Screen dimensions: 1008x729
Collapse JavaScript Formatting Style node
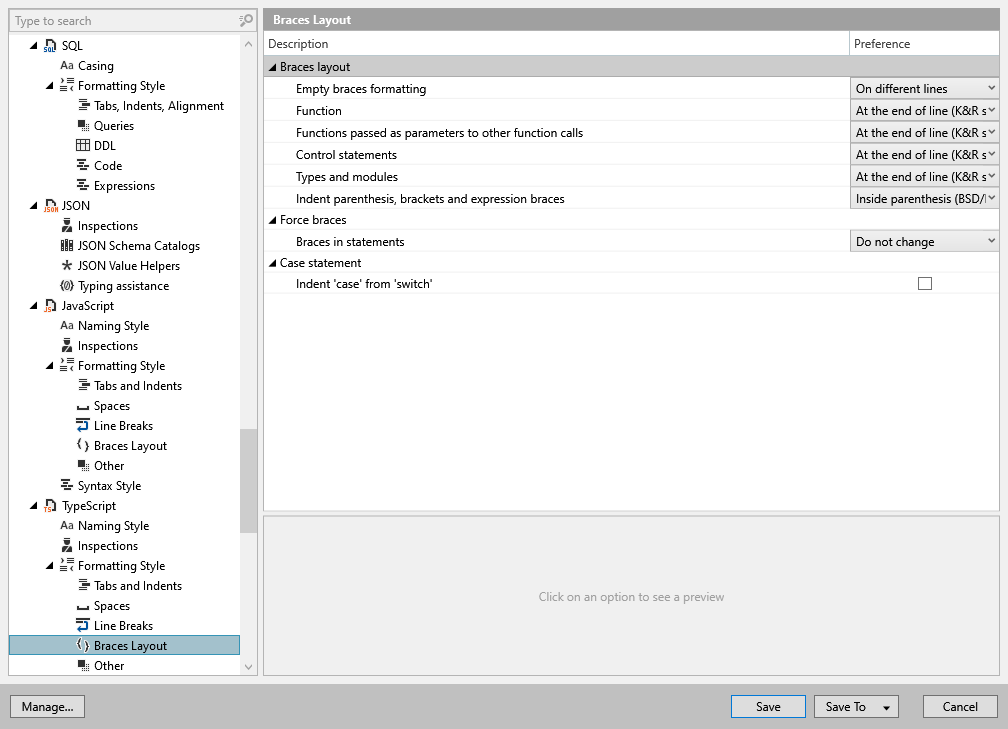tap(50, 366)
